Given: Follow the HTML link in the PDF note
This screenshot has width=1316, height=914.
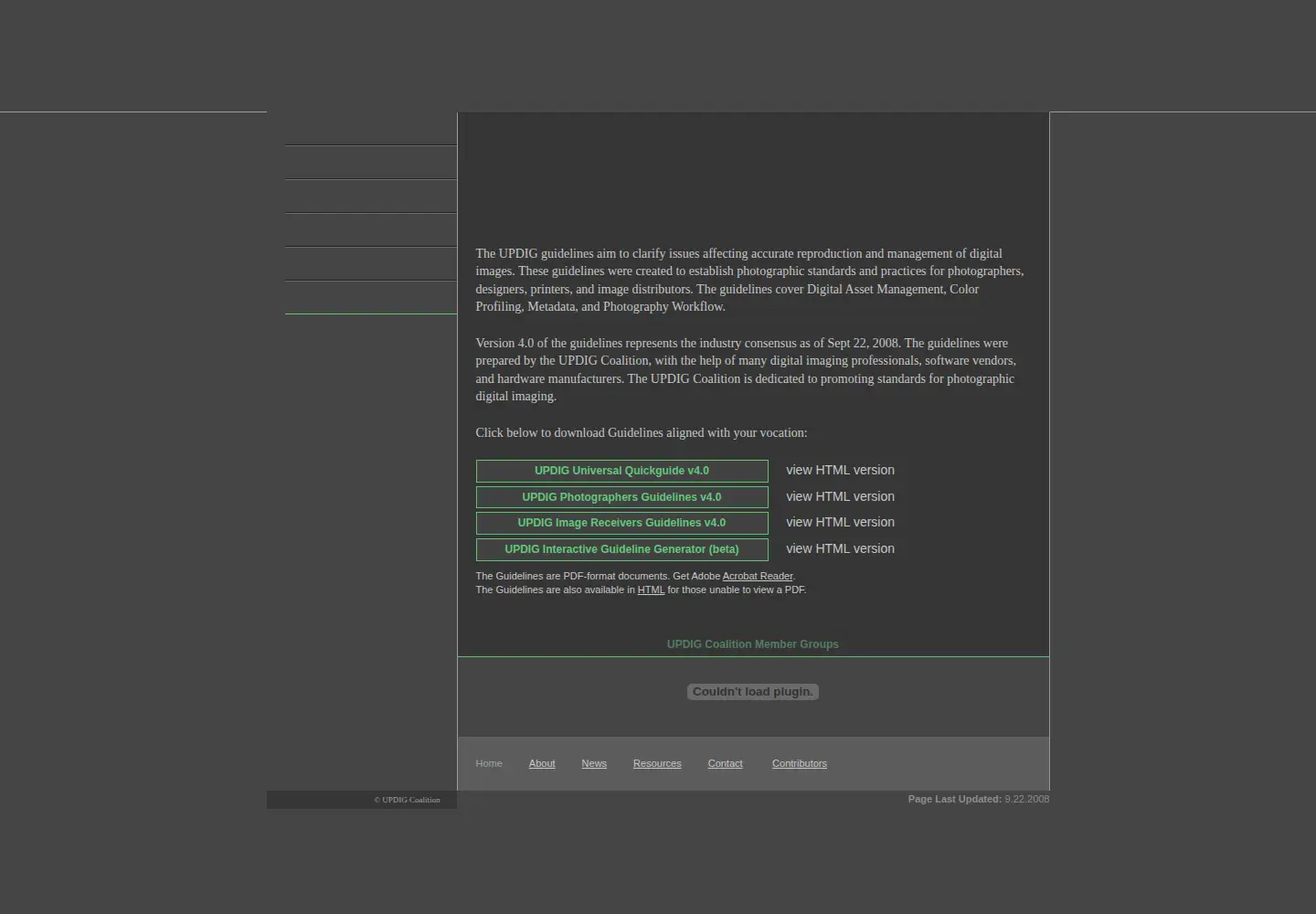Looking at the screenshot, I should click(x=651, y=590).
